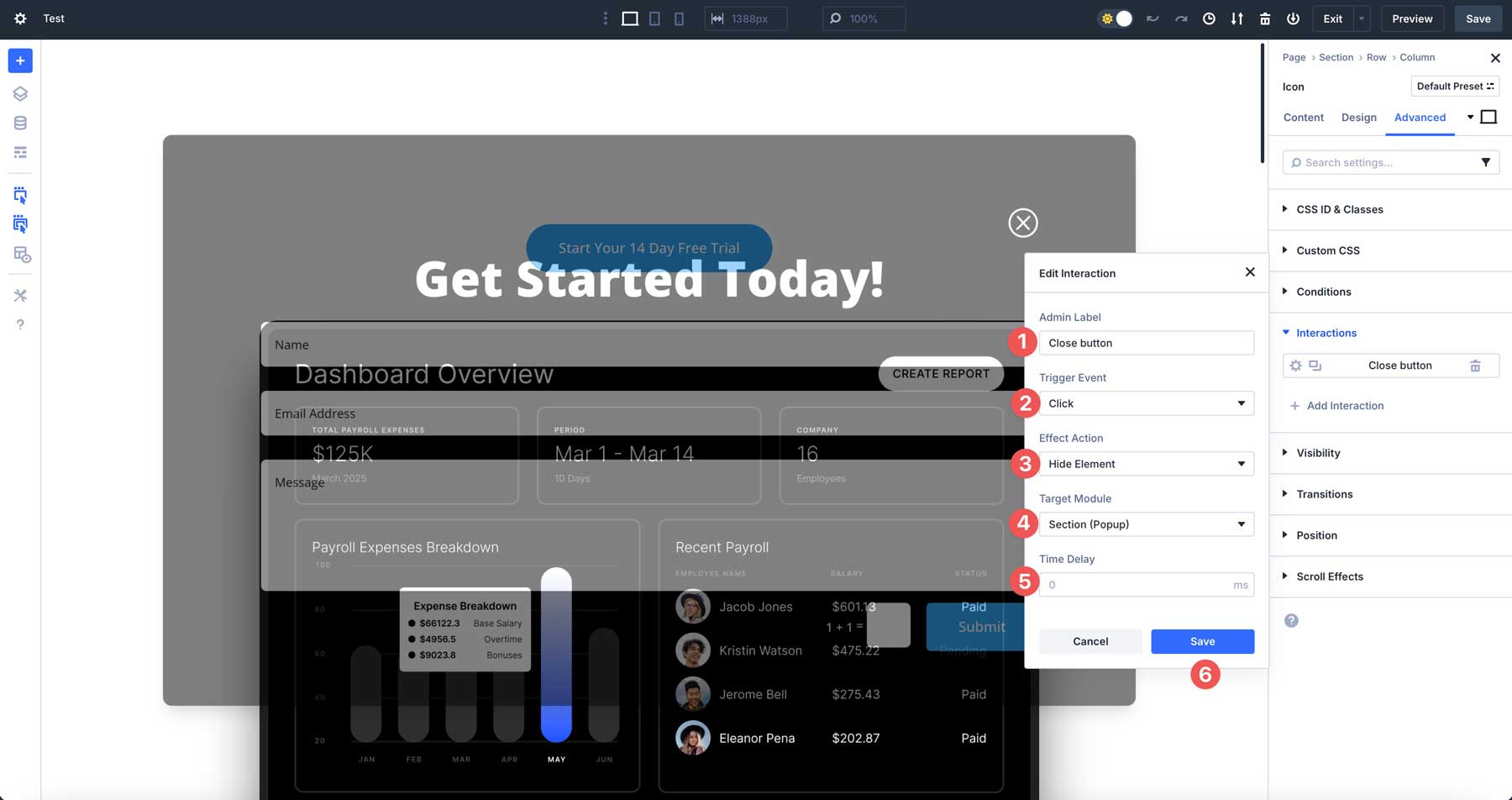
Task: Undo the last change
Action: click(1152, 18)
